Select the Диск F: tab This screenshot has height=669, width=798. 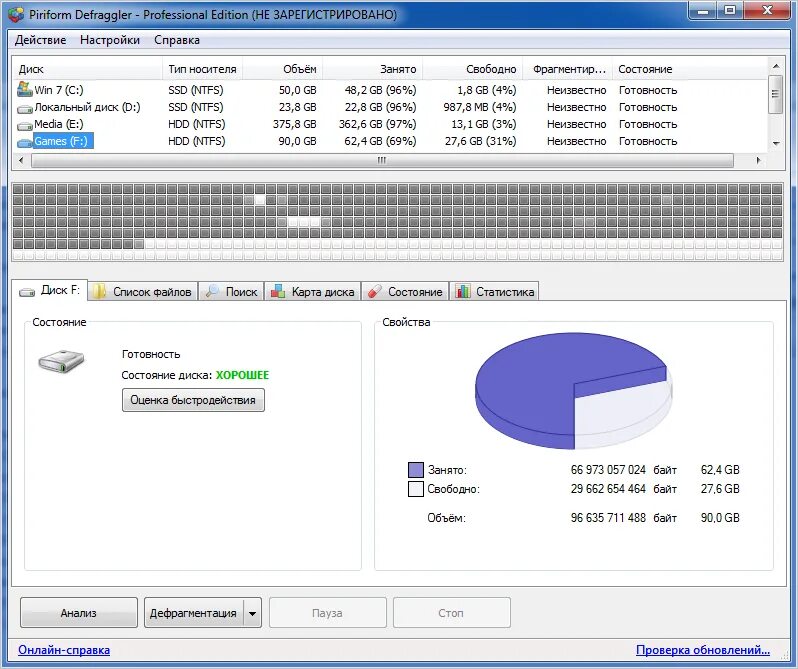(x=49, y=290)
